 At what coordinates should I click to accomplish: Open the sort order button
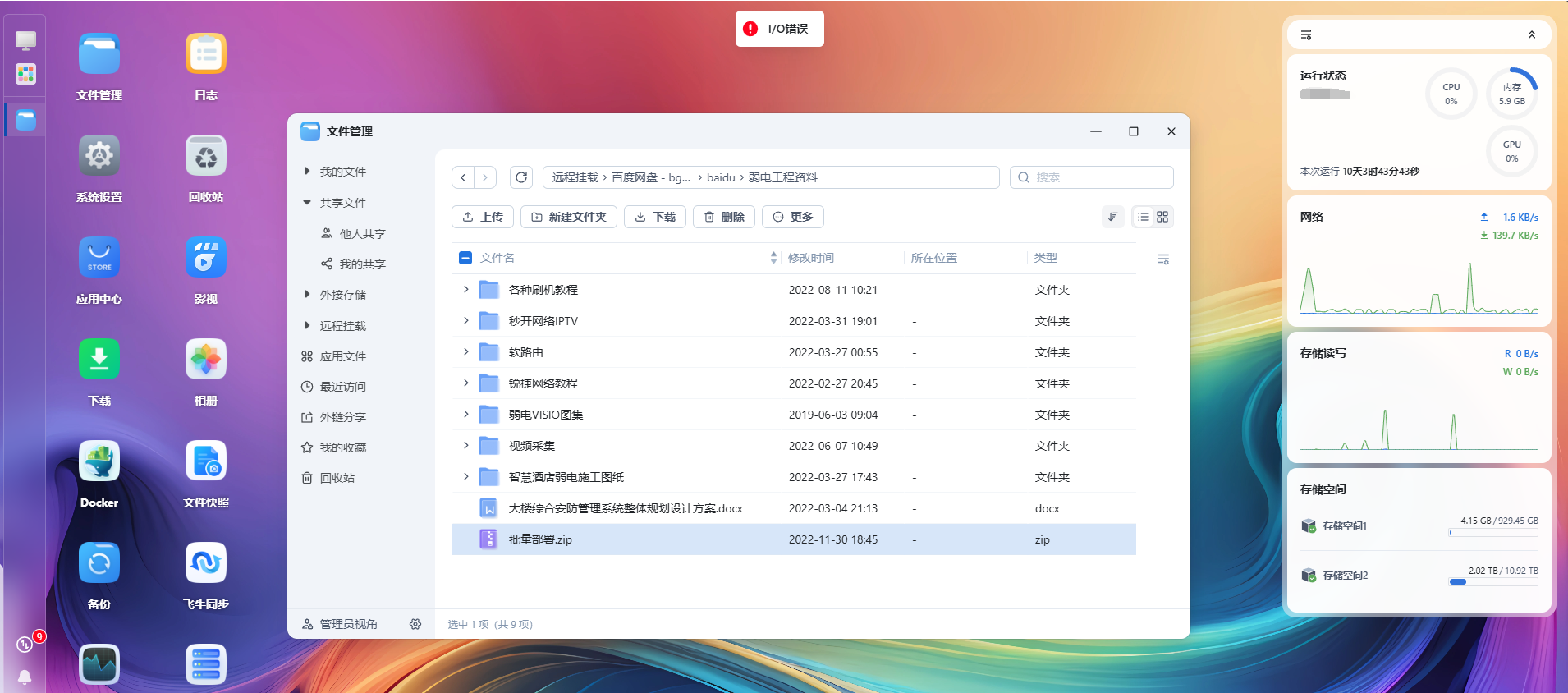tap(1113, 217)
